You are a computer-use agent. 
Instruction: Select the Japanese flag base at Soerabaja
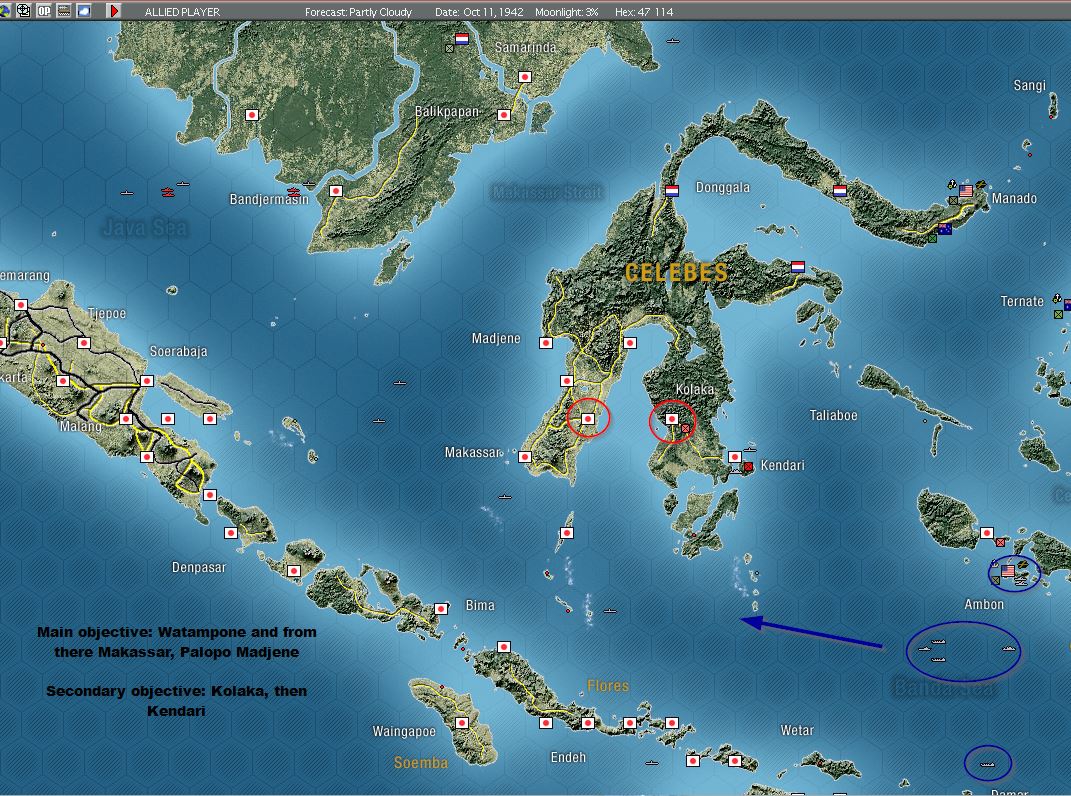coord(147,381)
